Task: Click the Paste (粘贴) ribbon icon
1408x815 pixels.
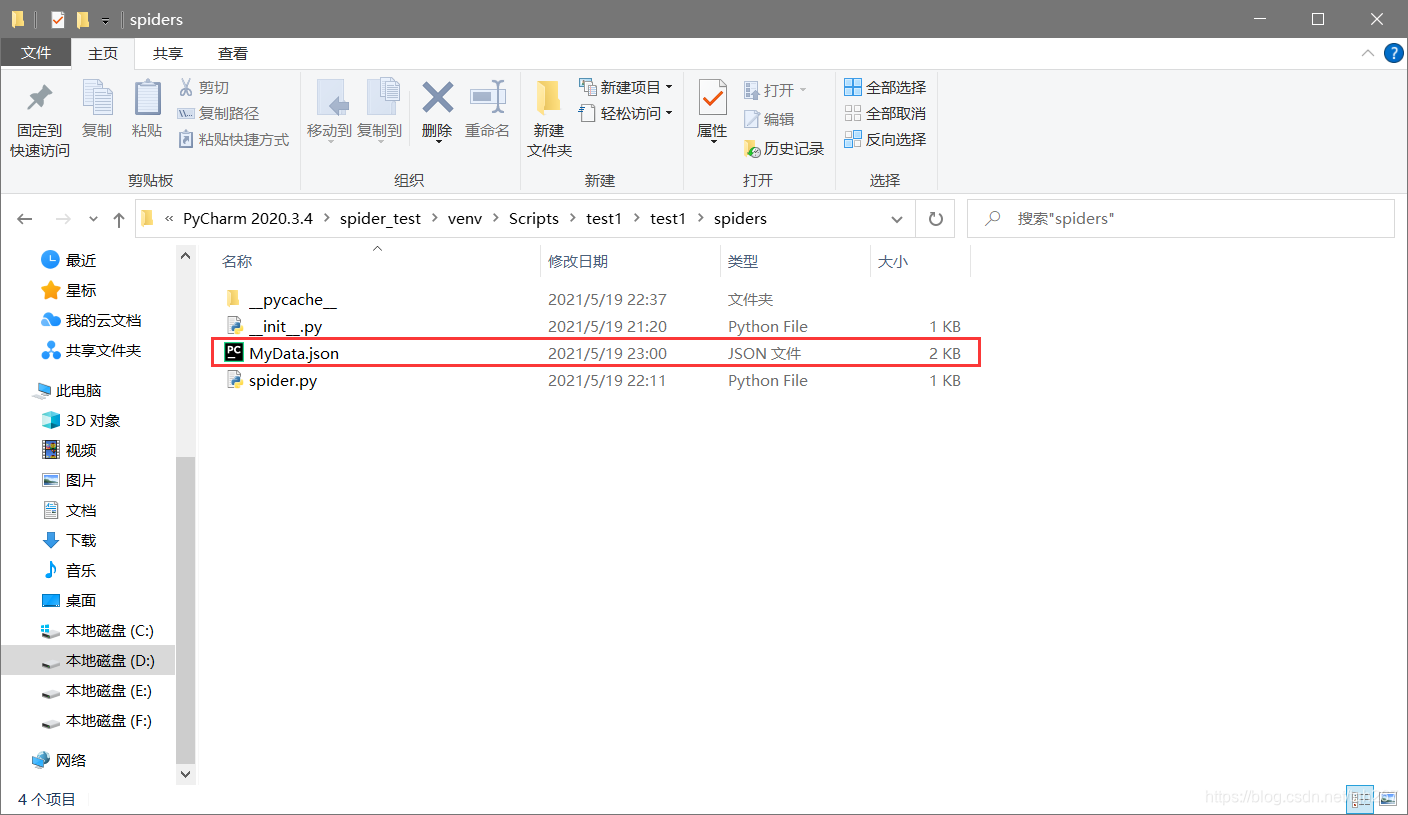Action: tap(147, 98)
